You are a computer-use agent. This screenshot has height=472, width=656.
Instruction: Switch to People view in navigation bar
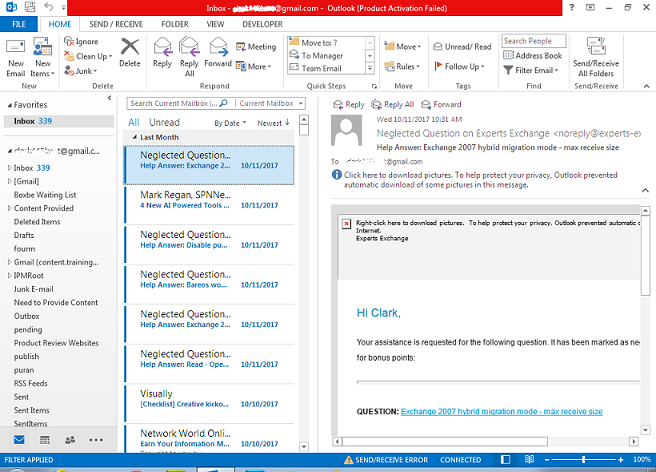70,439
